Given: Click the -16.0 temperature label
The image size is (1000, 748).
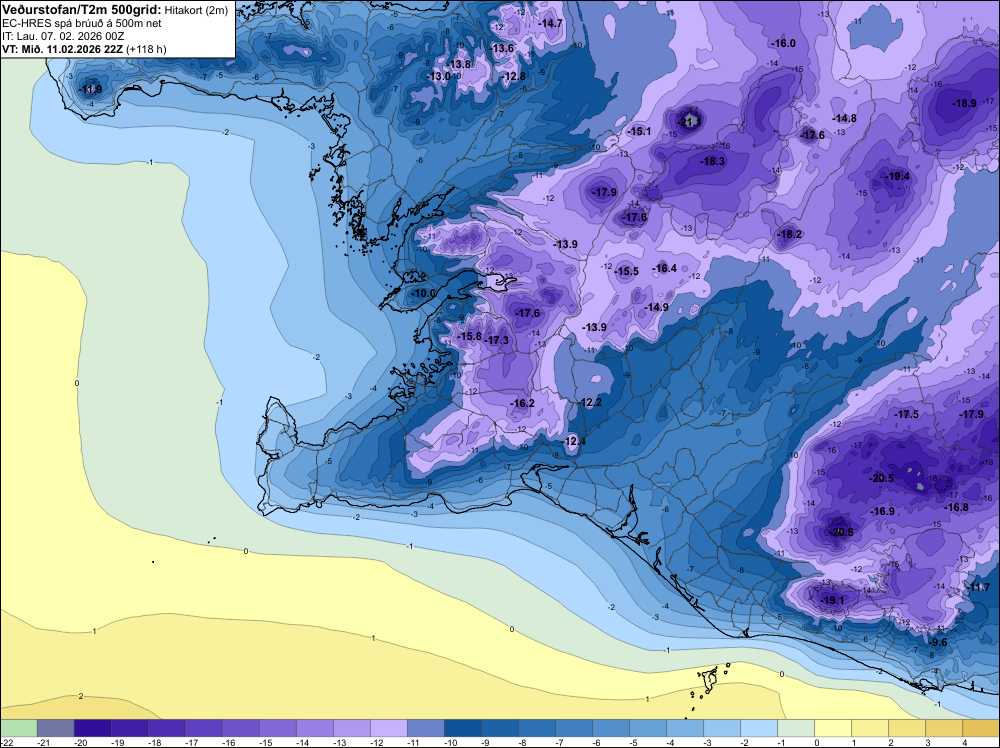Looking at the screenshot, I should [x=783, y=43].
